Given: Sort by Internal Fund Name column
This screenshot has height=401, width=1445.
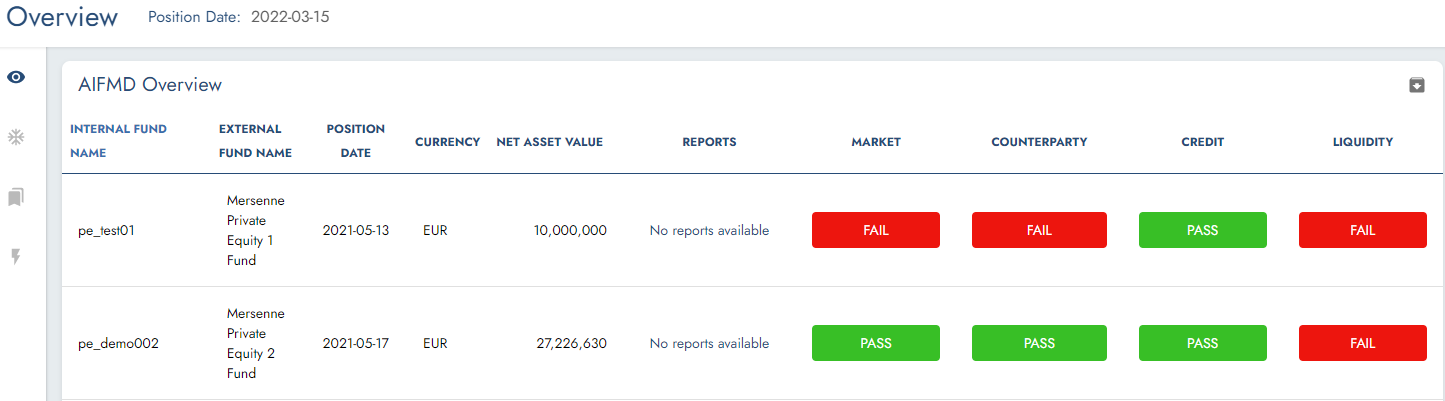Looking at the screenshot, I should coord(118,141).
